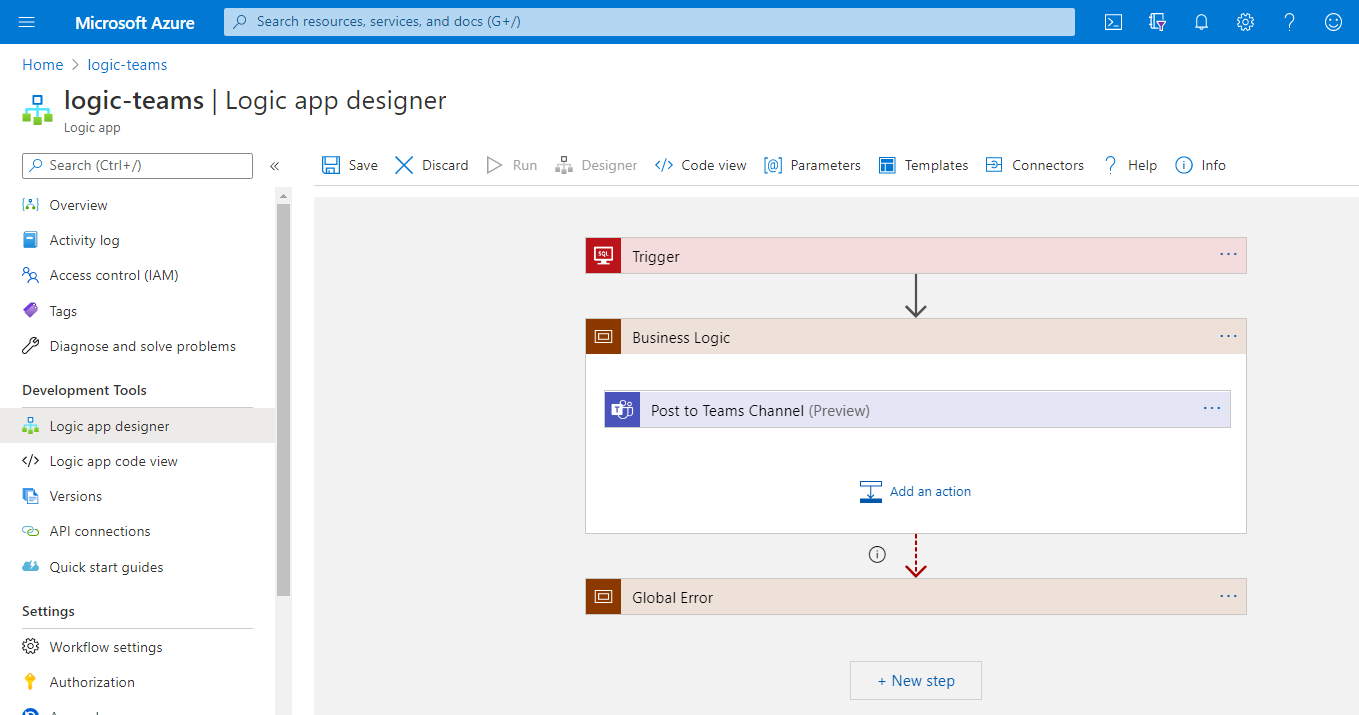Screen dimensions: 1359x715
Task: Collapse the left sidebar menu
Action: click(274, 166)
